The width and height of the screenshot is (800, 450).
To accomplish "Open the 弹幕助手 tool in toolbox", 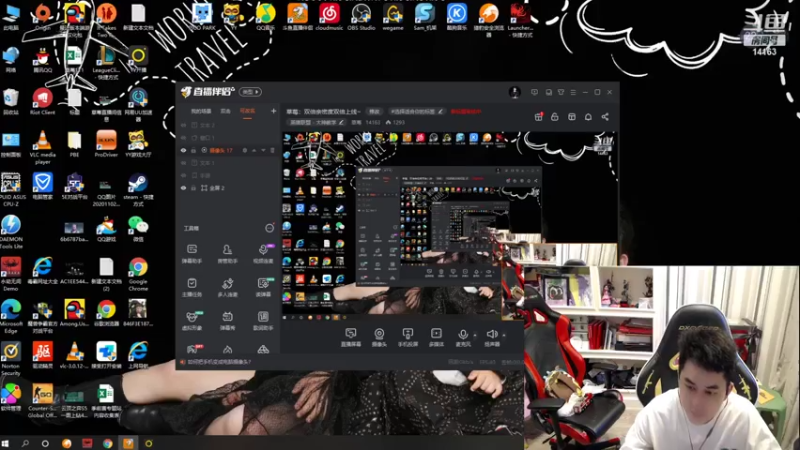I will [192, 253].
